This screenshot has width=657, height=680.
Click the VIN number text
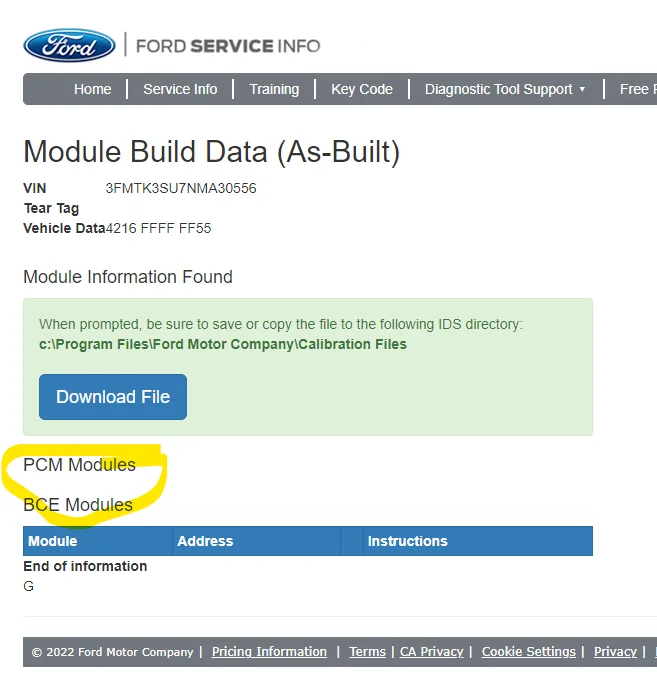tap(181, 188)
